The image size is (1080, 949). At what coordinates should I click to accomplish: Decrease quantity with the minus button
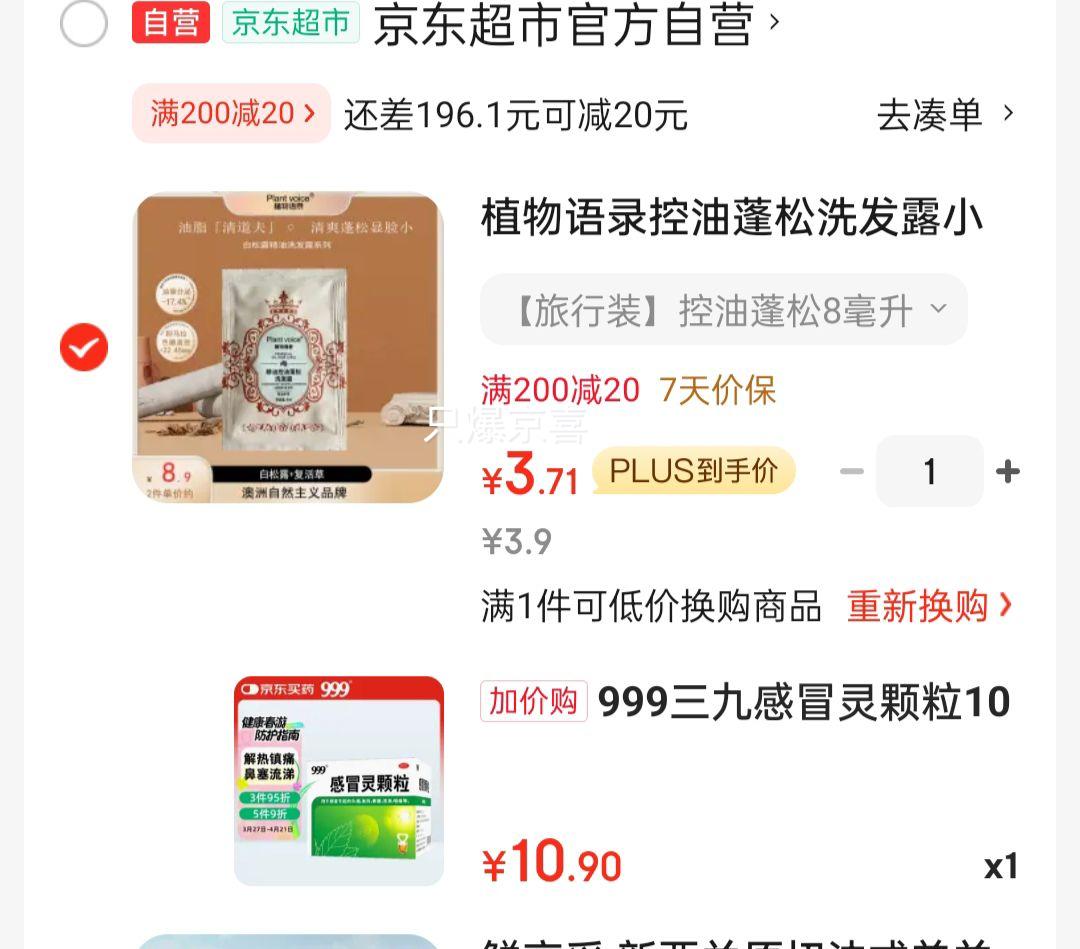851,472
